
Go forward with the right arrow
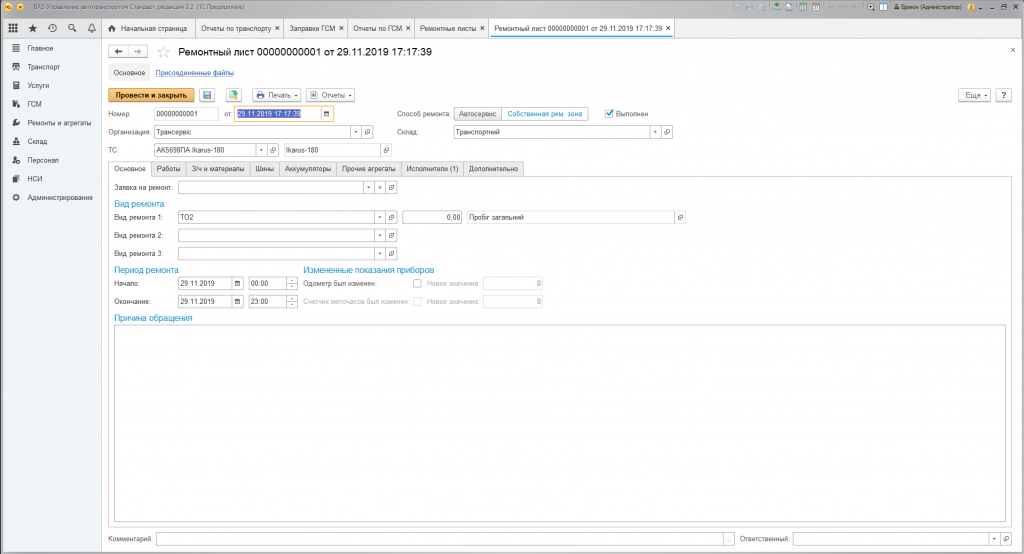tap(138, 52)
